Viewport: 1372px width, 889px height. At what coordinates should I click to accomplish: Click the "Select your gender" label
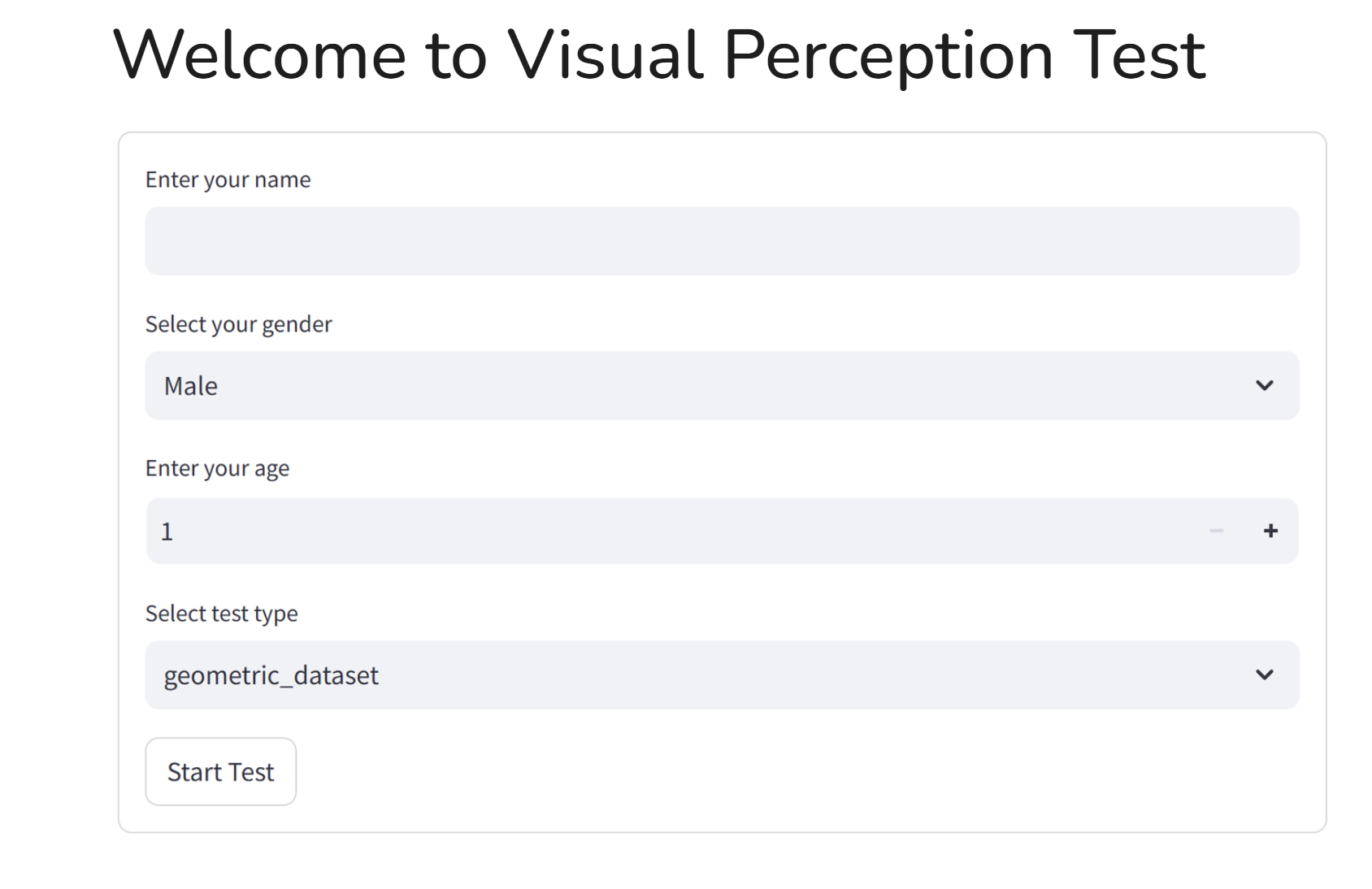[x=238, y=324]
